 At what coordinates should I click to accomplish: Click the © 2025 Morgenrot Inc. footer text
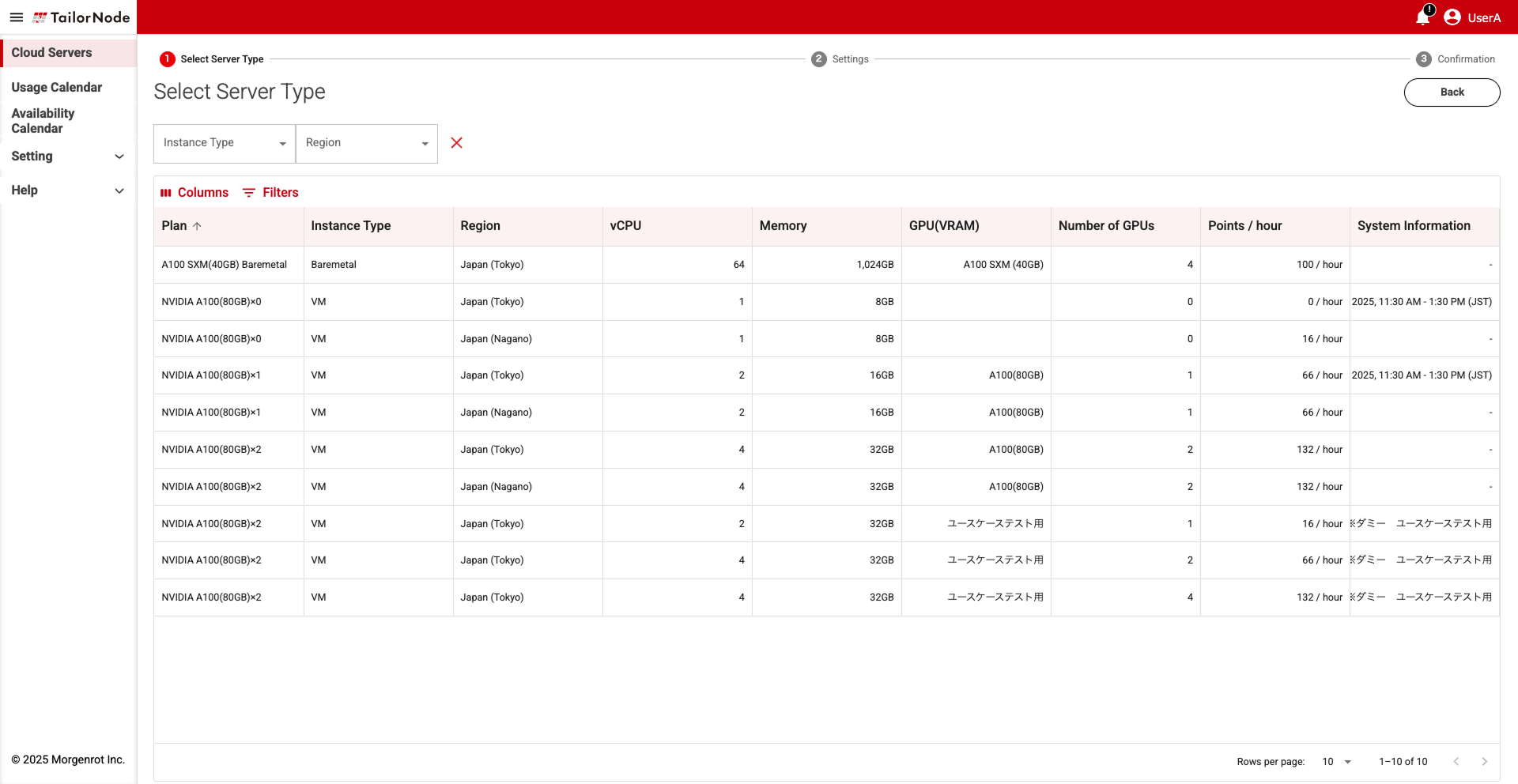click(x=68, y=760)
